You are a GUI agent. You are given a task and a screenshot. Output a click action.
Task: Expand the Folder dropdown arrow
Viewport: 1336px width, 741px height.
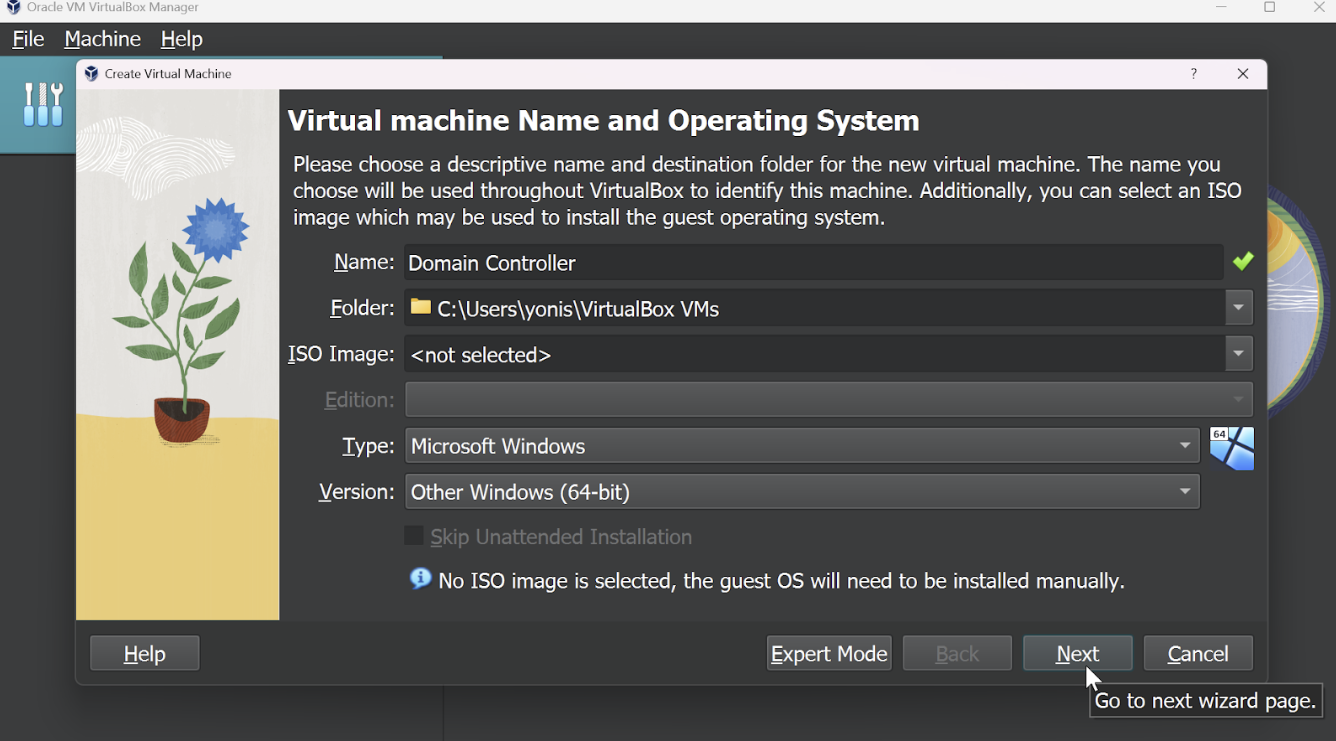(x=1239, y=308)
